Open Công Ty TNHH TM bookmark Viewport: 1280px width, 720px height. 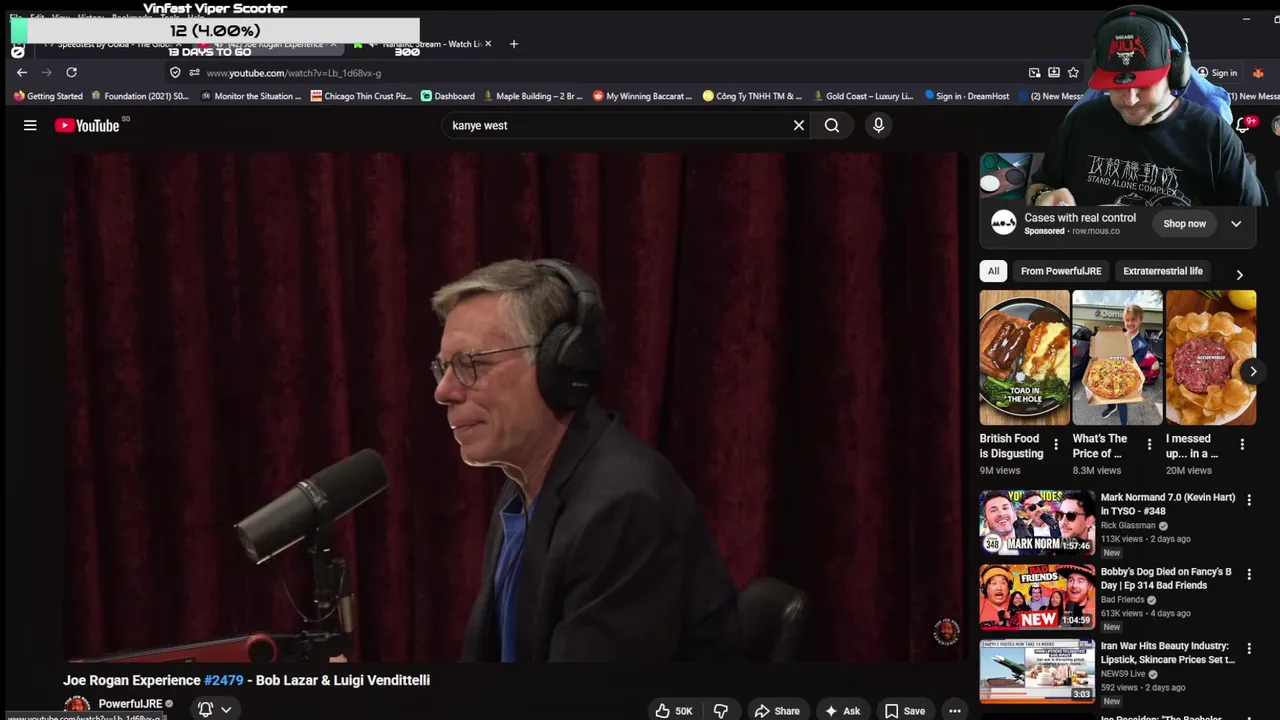tap(752, 96)
